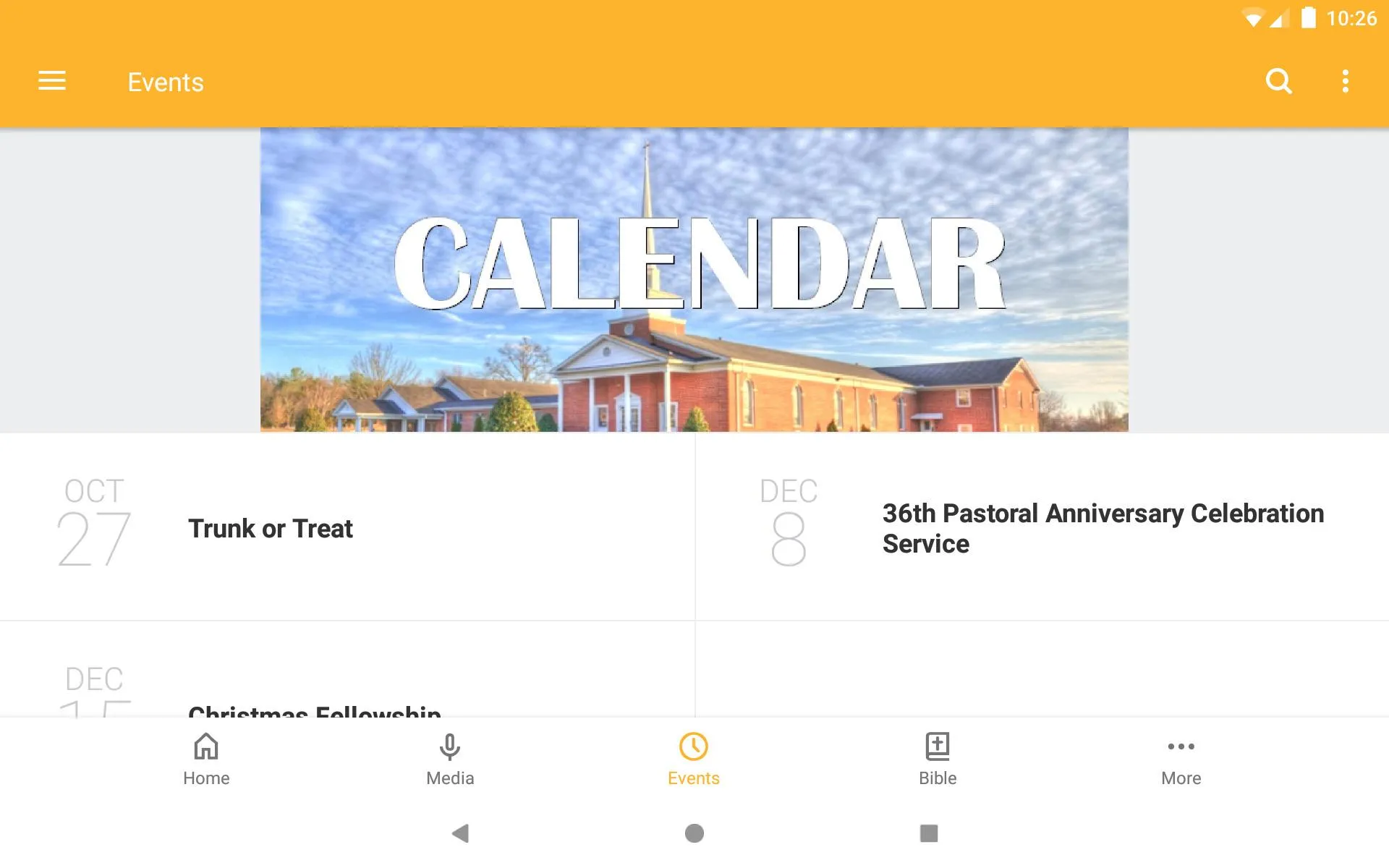Select the Home tab
The height and width of the screenshot is (868, 1389).
(x=205, y=757)
